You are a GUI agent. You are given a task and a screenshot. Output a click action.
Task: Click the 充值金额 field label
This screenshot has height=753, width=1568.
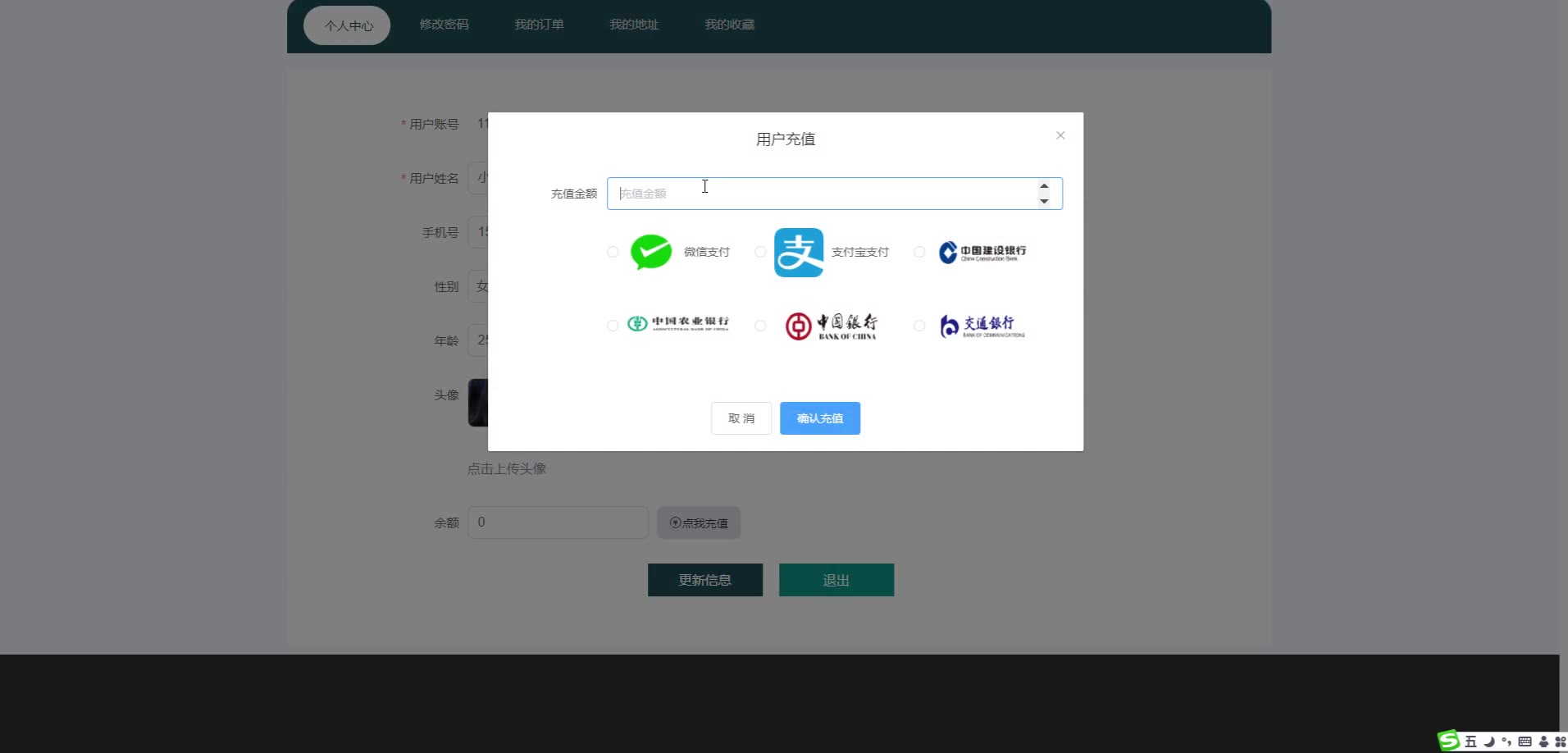[574, 194]
